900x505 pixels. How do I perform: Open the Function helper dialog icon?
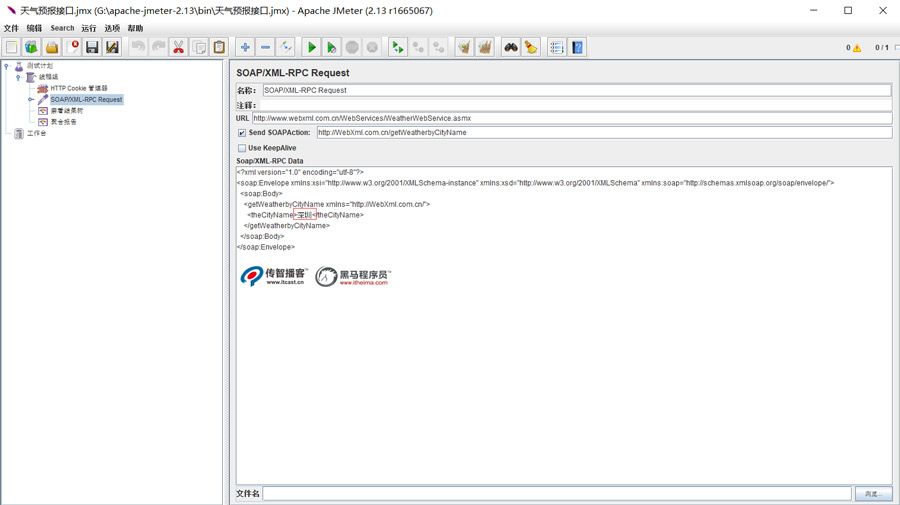click(x=557, y=48)
